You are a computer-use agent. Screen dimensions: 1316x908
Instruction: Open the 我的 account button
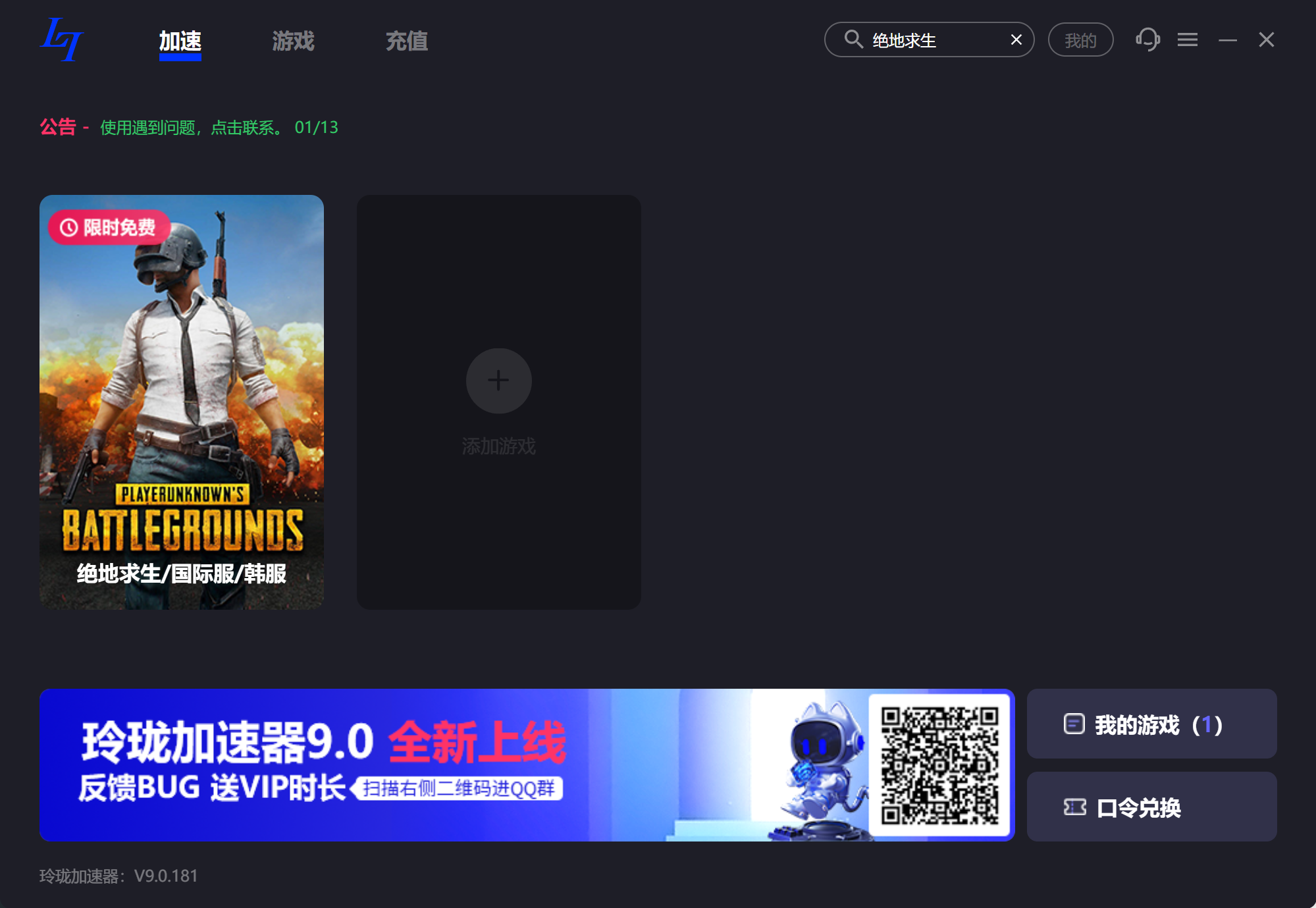[1080, 40]
